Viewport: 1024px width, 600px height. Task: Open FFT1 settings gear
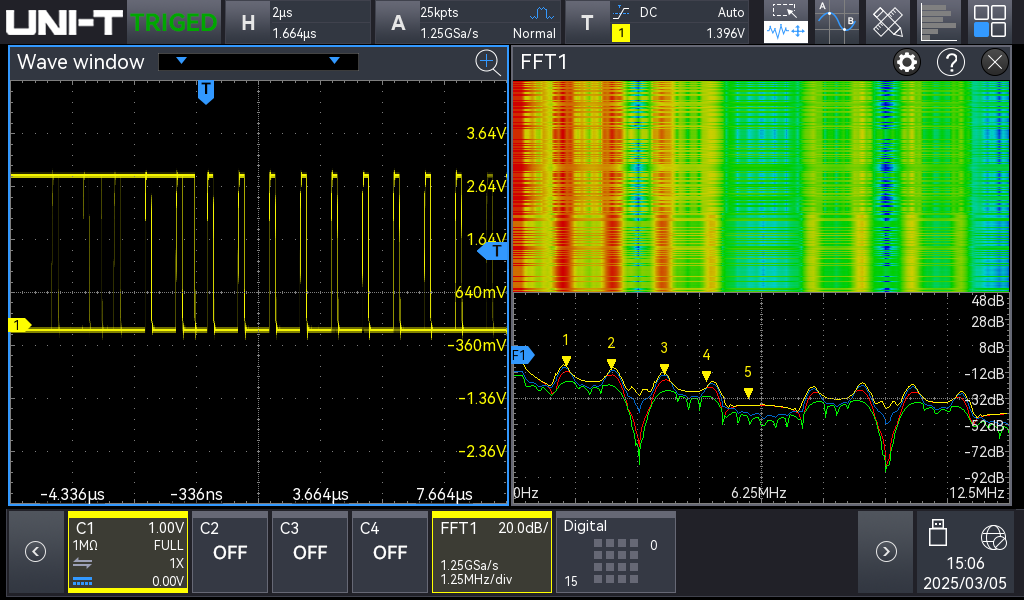(x=907, y=63)
